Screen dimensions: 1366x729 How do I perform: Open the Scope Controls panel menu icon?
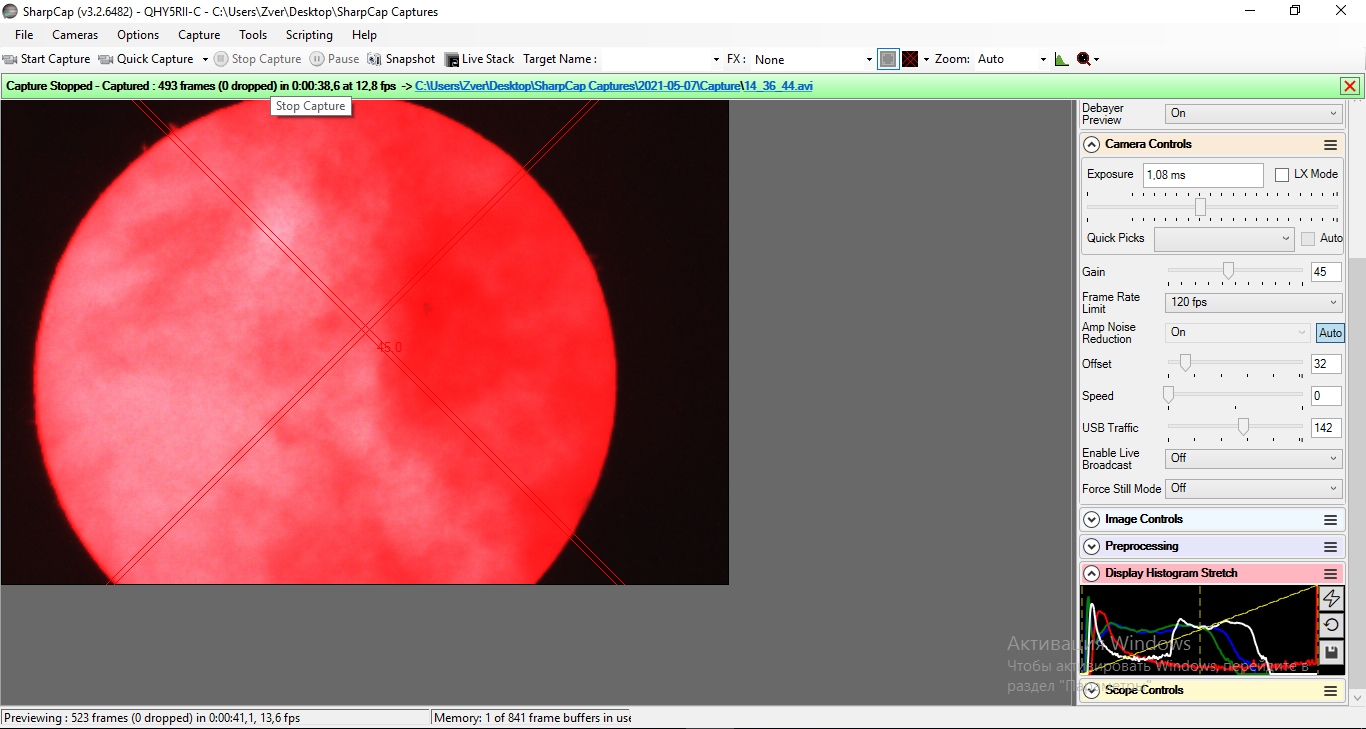(1330, 691)
